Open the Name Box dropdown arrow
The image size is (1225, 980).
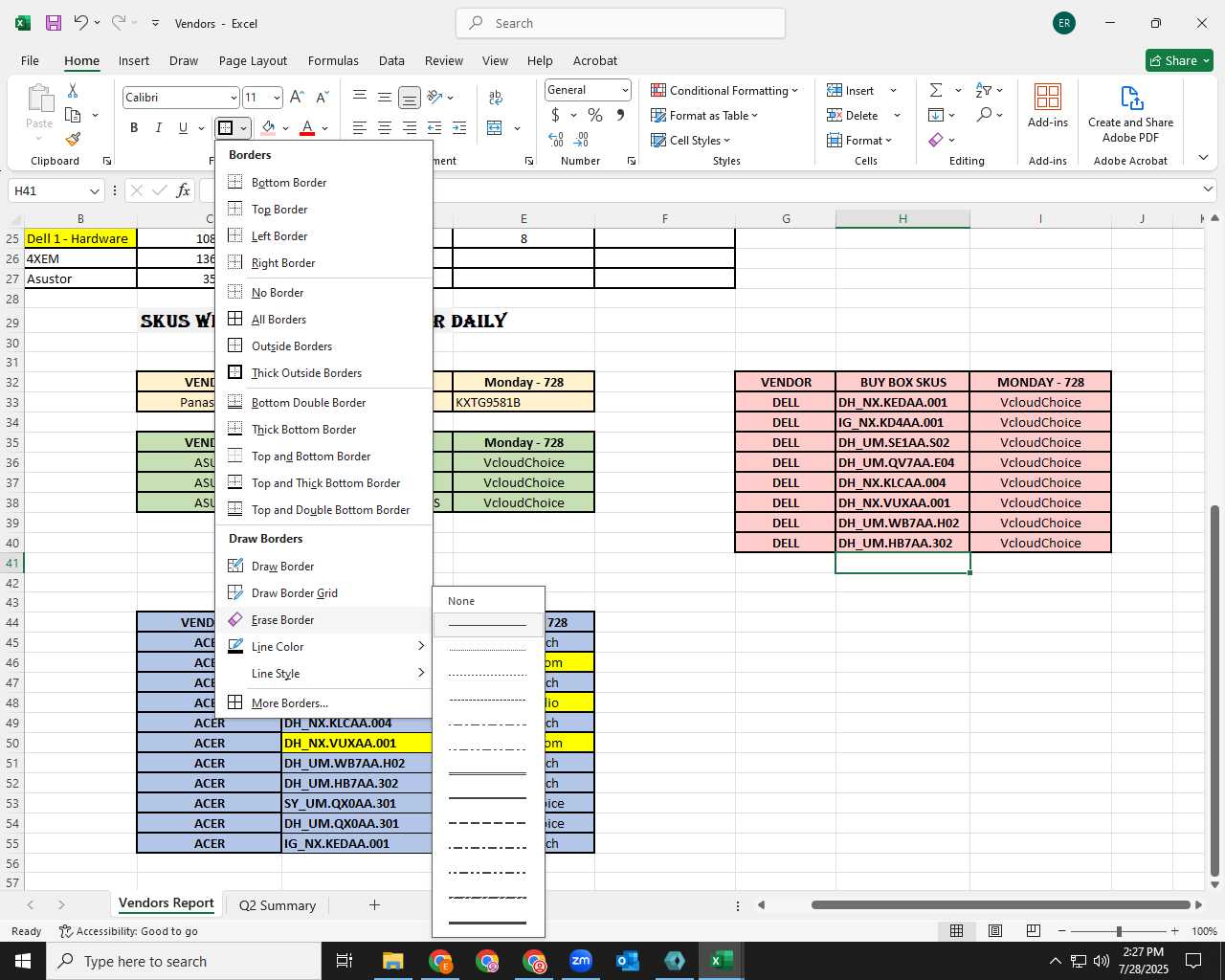[93, 190]
